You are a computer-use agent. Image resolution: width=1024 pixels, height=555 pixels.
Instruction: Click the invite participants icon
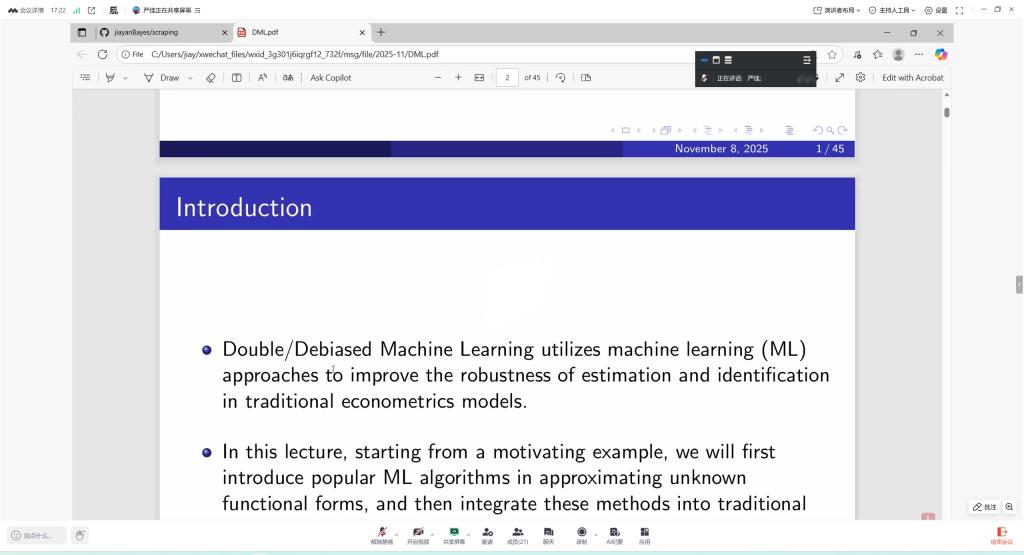pyautogui.click(x=487, y=533)
